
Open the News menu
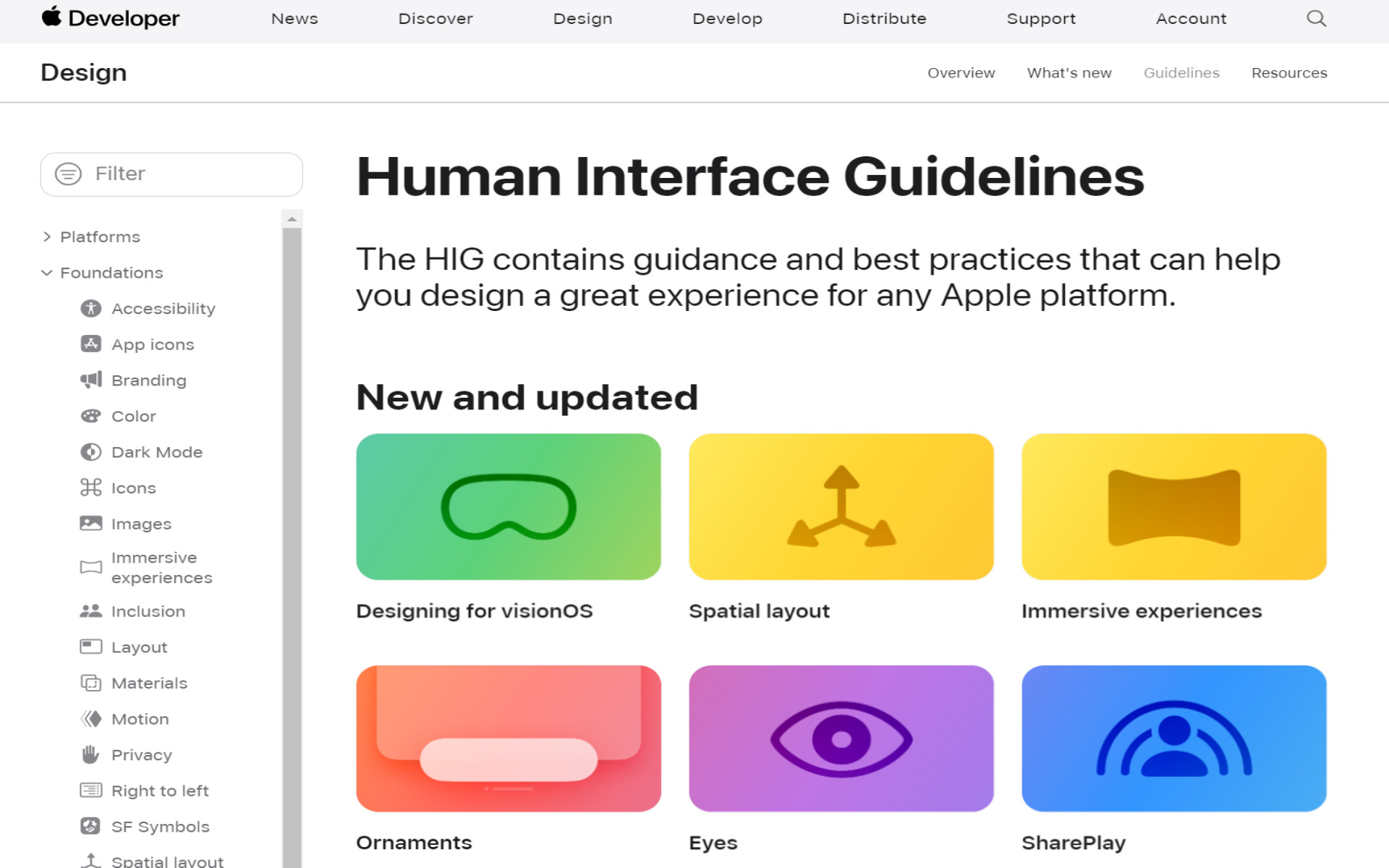tap(294, 19)
